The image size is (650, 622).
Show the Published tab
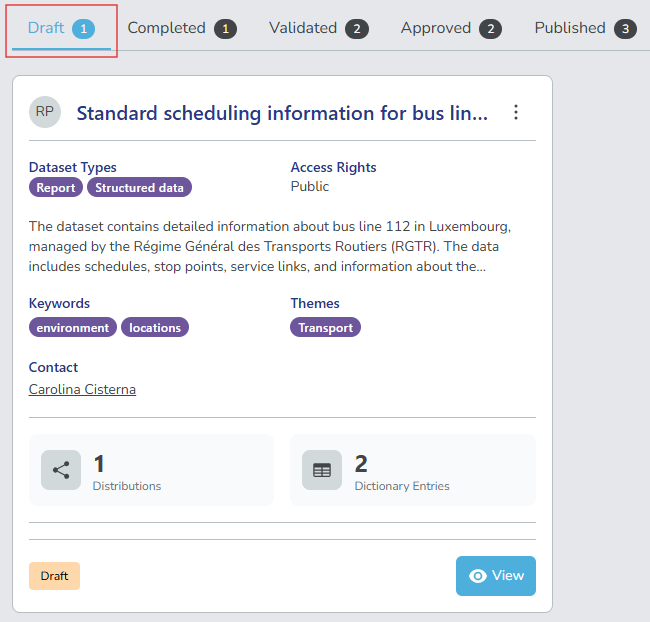pos(570,28)
